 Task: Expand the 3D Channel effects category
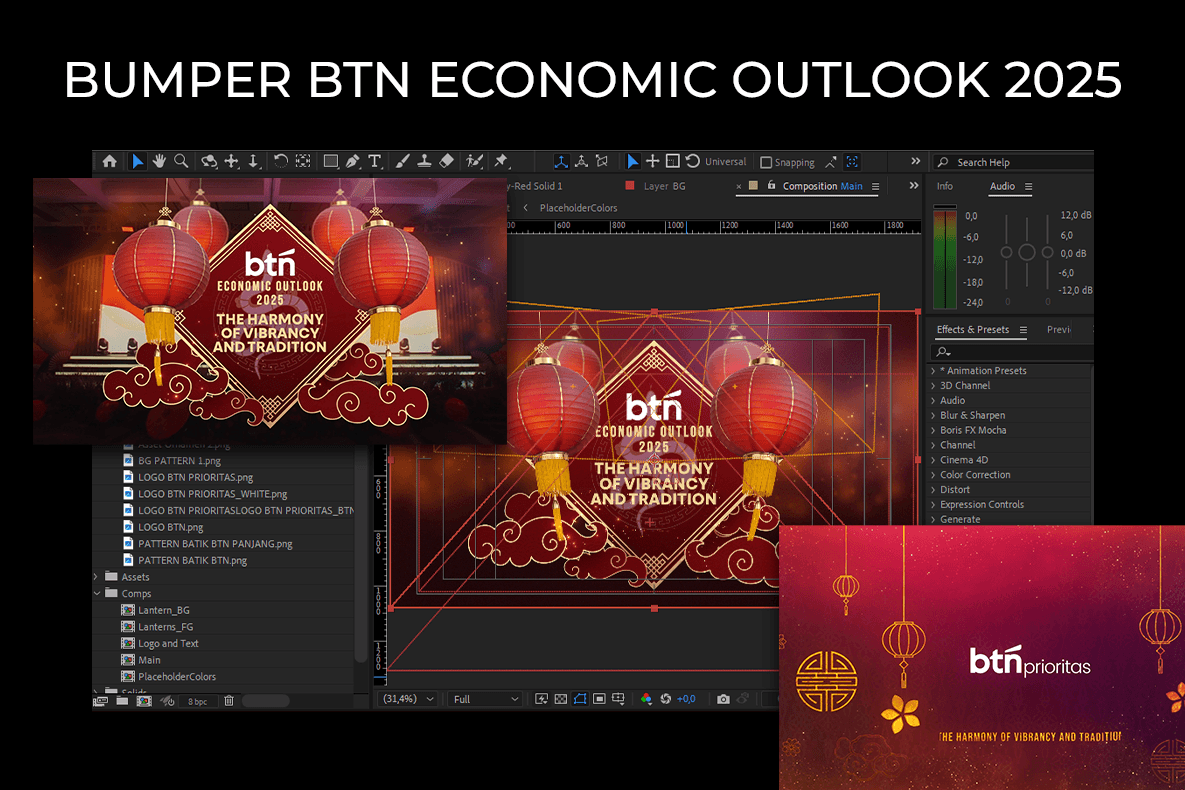pyautogui.click(x=933, y=386)
